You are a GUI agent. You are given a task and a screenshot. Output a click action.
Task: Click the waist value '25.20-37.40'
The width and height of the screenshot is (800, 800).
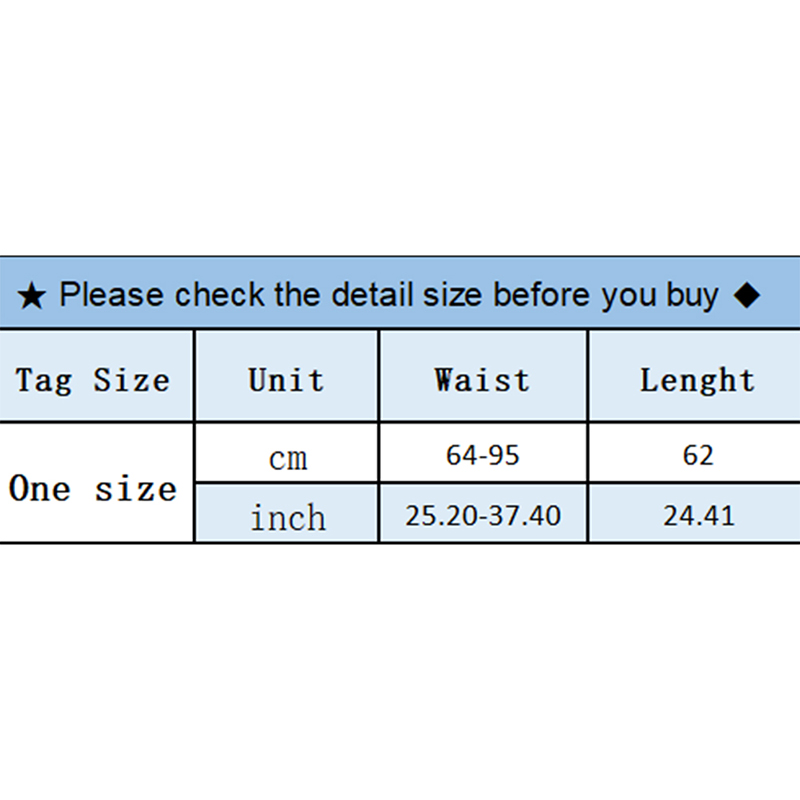[483, 516]
